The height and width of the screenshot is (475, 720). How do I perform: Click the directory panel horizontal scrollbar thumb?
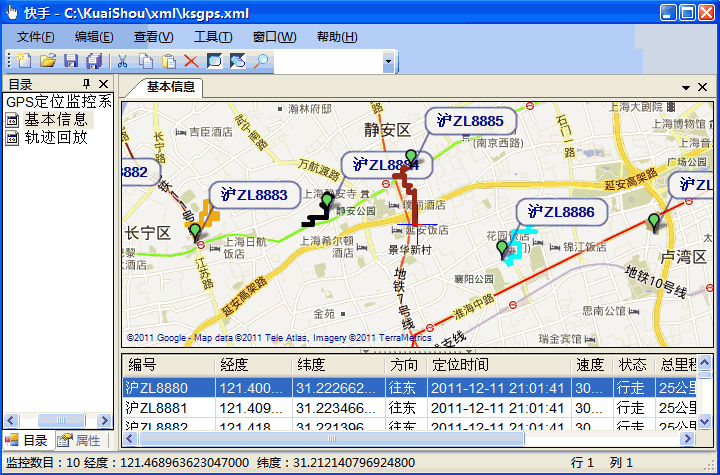pos(61,420)
